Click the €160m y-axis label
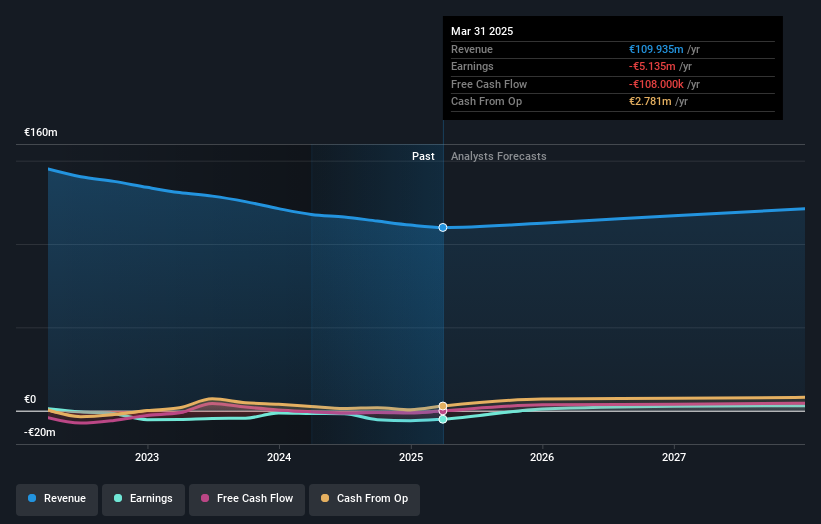Viewport: 821px width, 524px height. [x=41, y=132]
